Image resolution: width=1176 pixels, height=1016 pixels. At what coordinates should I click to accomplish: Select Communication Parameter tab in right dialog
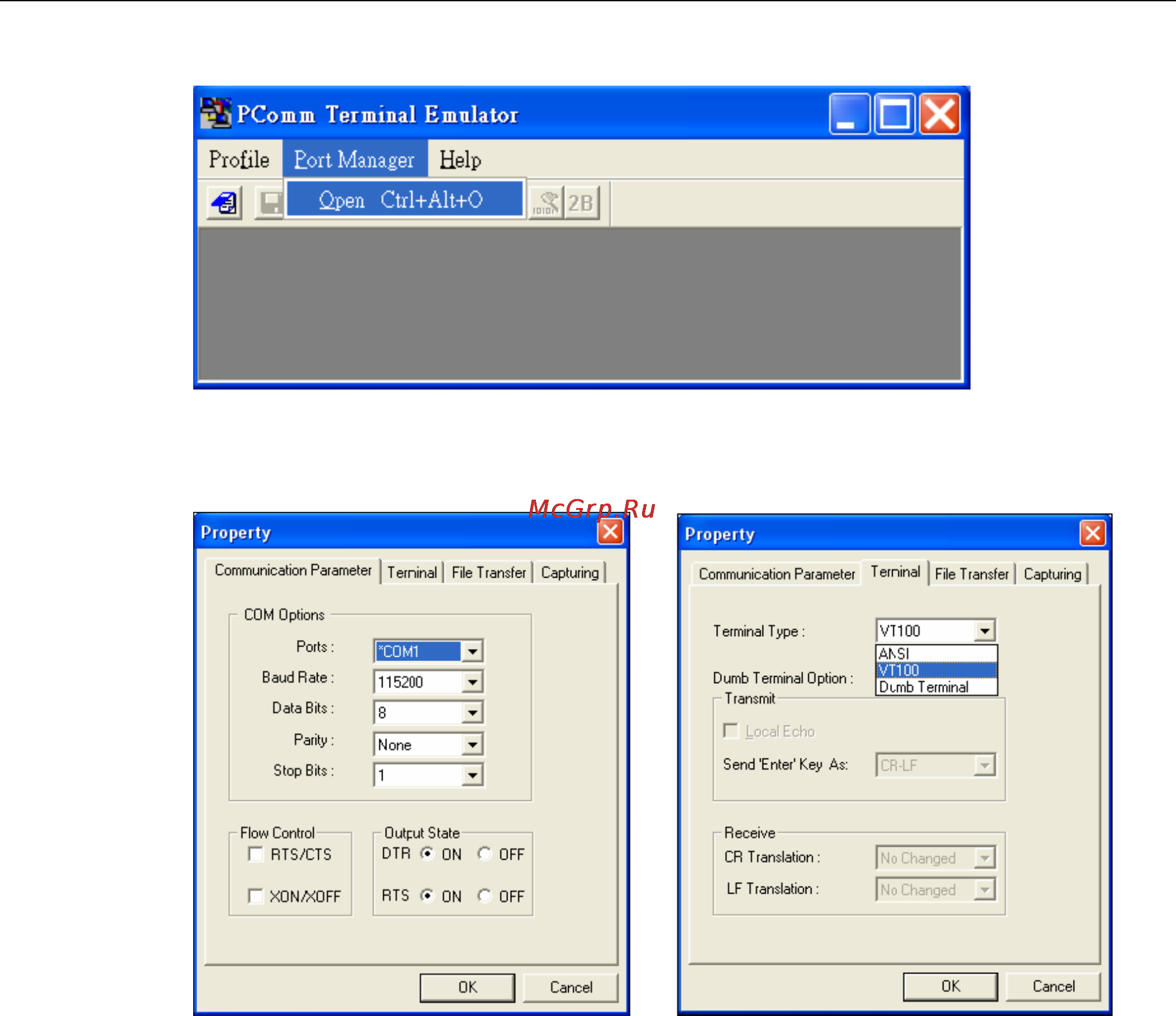[777, 574]
